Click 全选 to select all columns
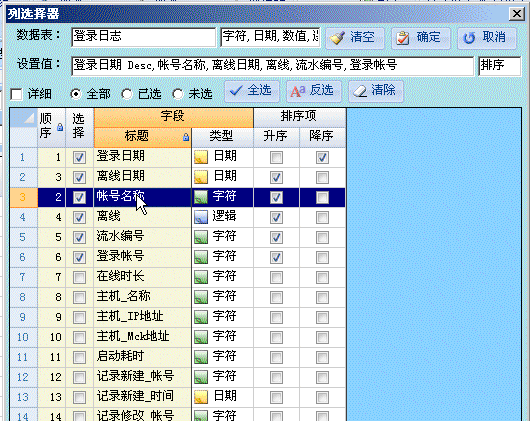This screenshot has width=530, height=421. [x=252, y=91]
